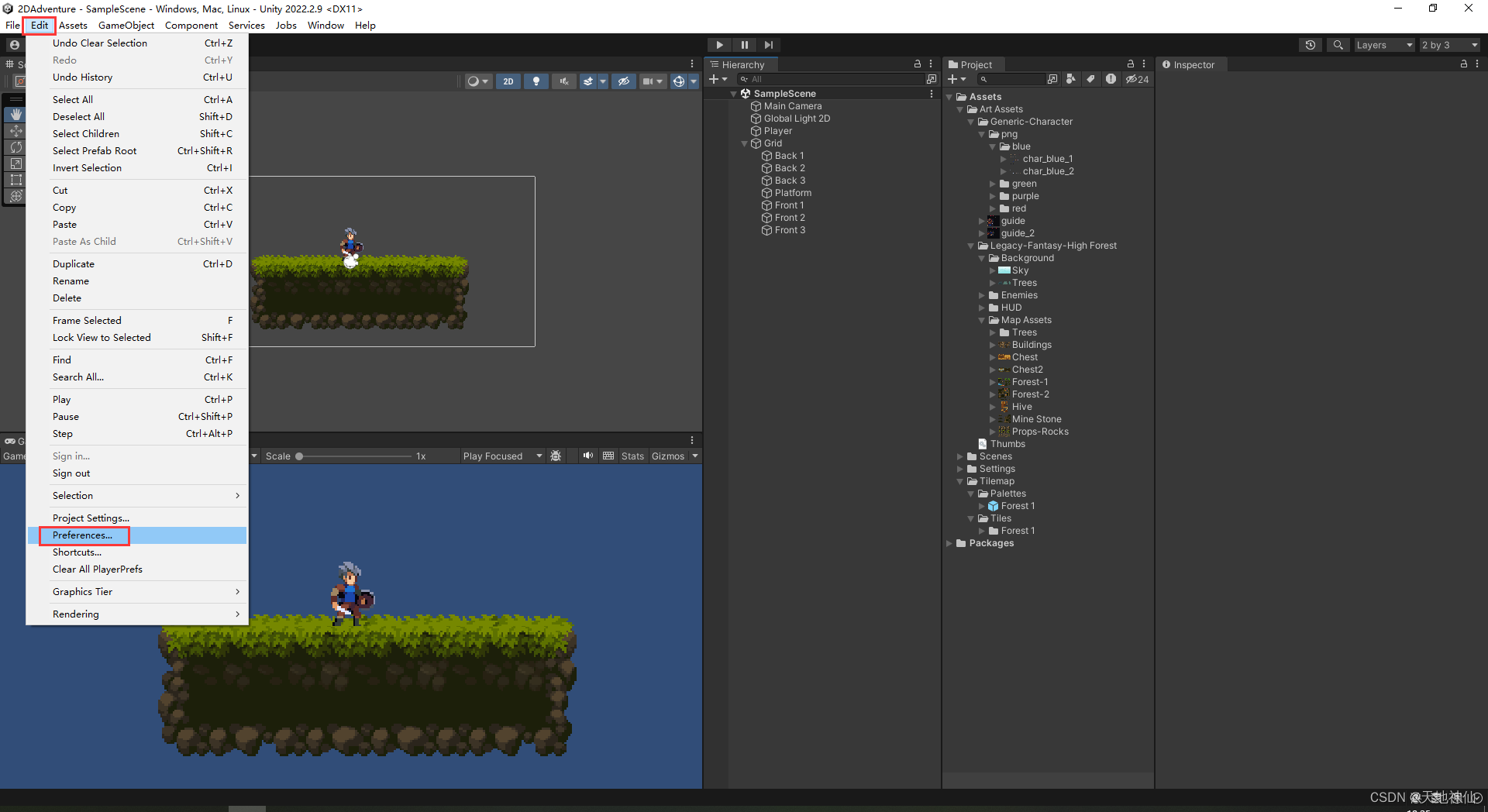
Task: Lock the Inspector panel
Action: point(1464,64)
